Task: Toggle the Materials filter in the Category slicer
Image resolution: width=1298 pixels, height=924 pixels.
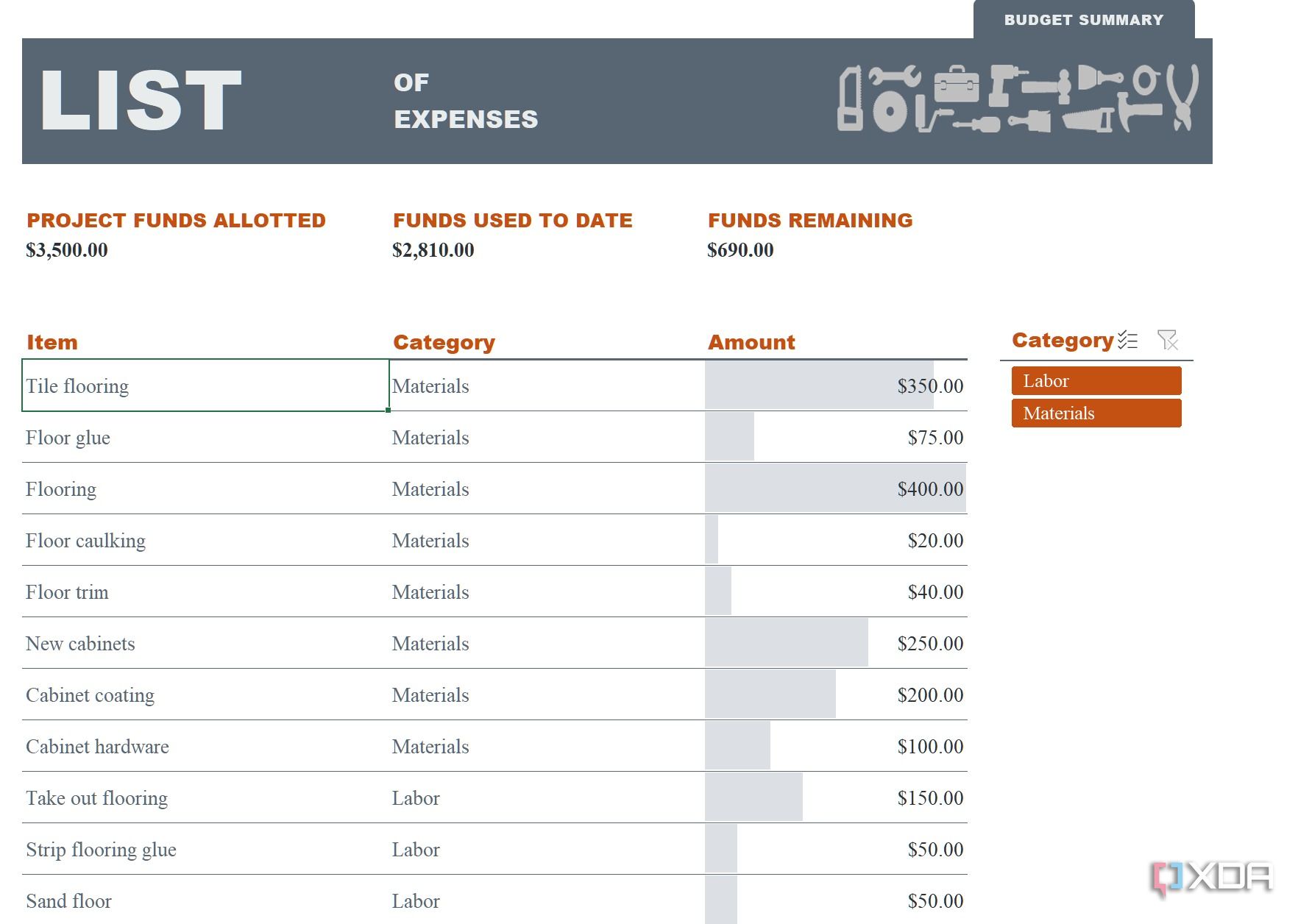Action: (x=1096, y=413)
